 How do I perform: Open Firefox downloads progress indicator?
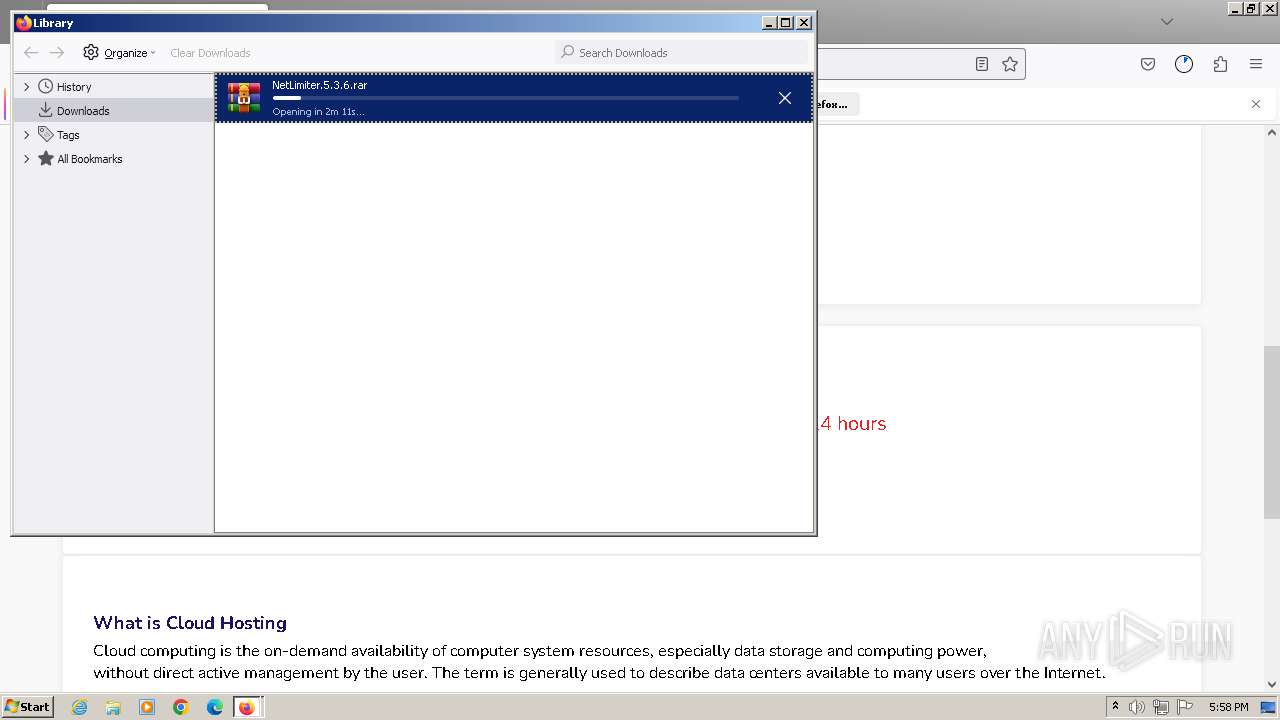pyautogui.click(x=1184, y=64)
